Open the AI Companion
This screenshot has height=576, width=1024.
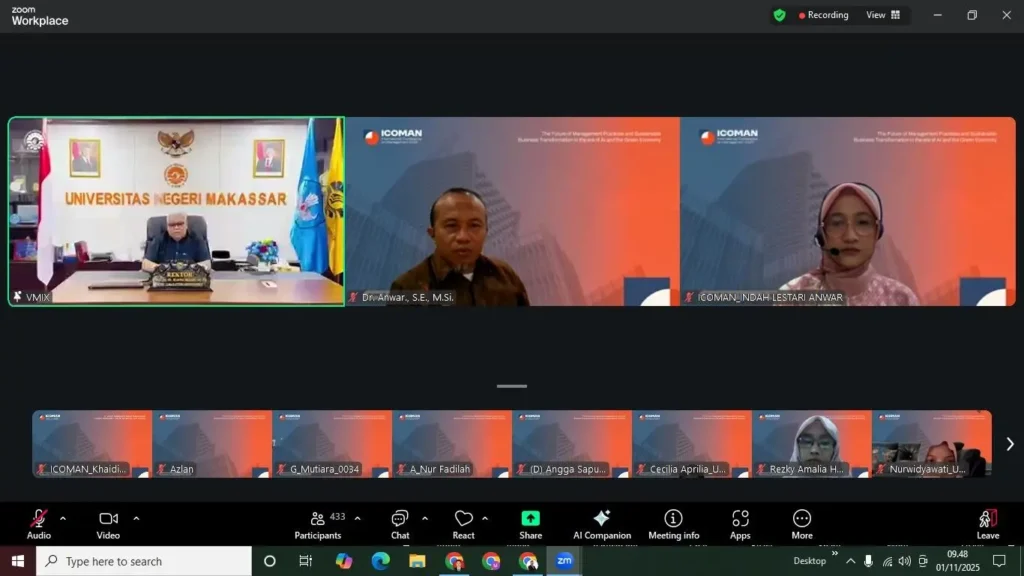tap(601, 523)
